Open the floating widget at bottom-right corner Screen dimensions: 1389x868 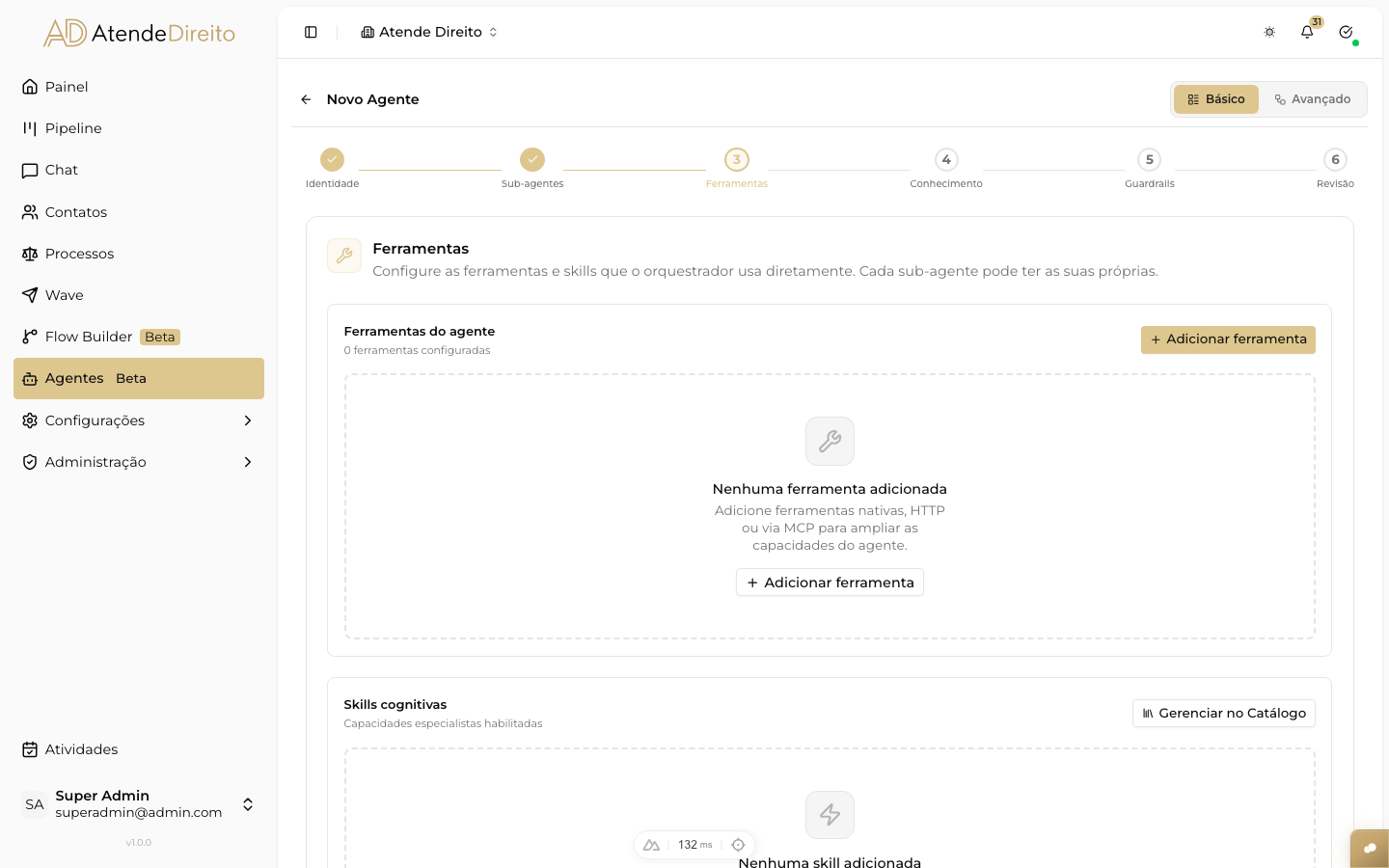pos(1370,849)
